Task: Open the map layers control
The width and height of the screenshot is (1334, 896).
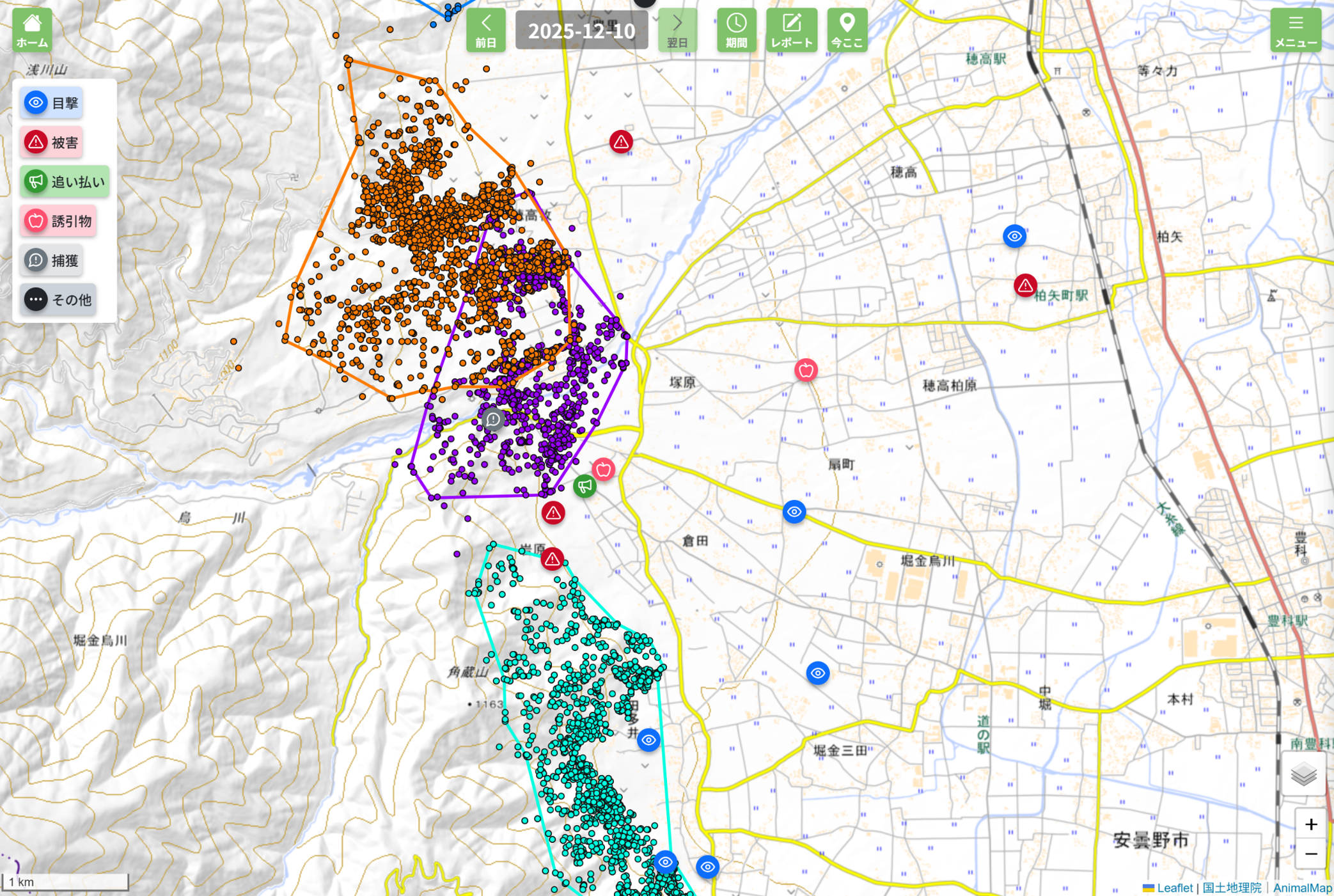Action: 1303,775
